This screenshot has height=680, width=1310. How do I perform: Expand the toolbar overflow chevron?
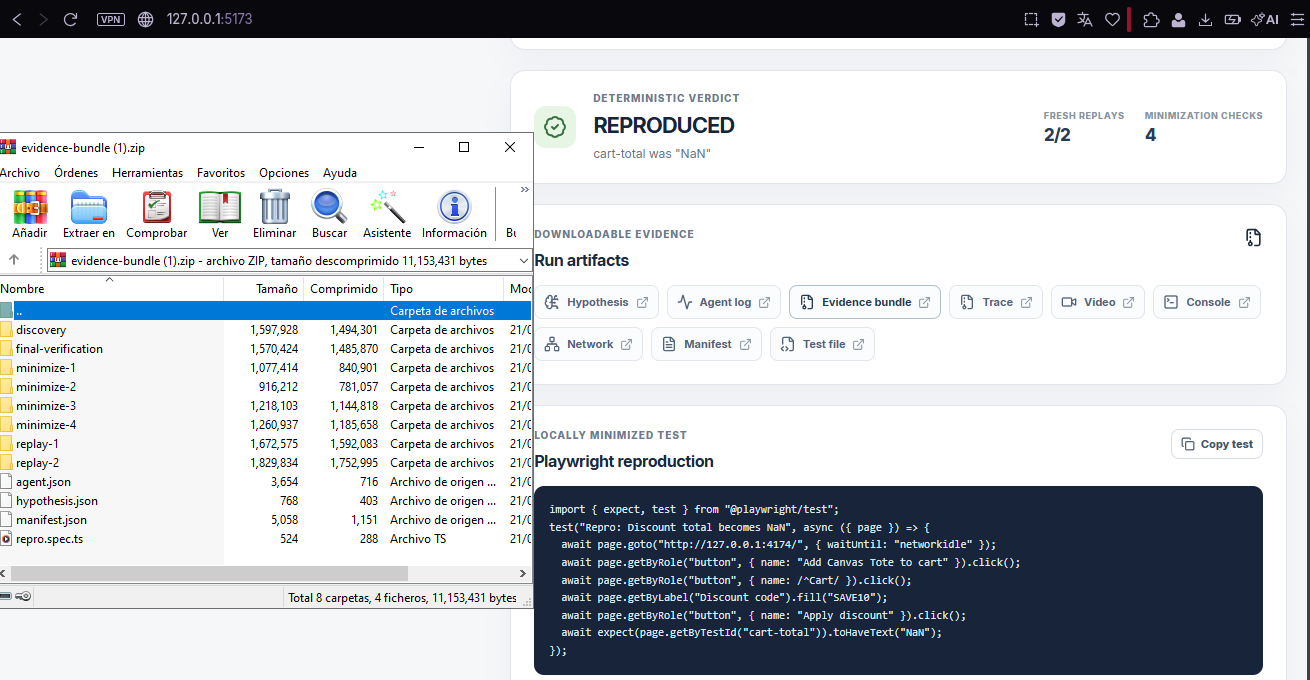click(x=524, y=189)
